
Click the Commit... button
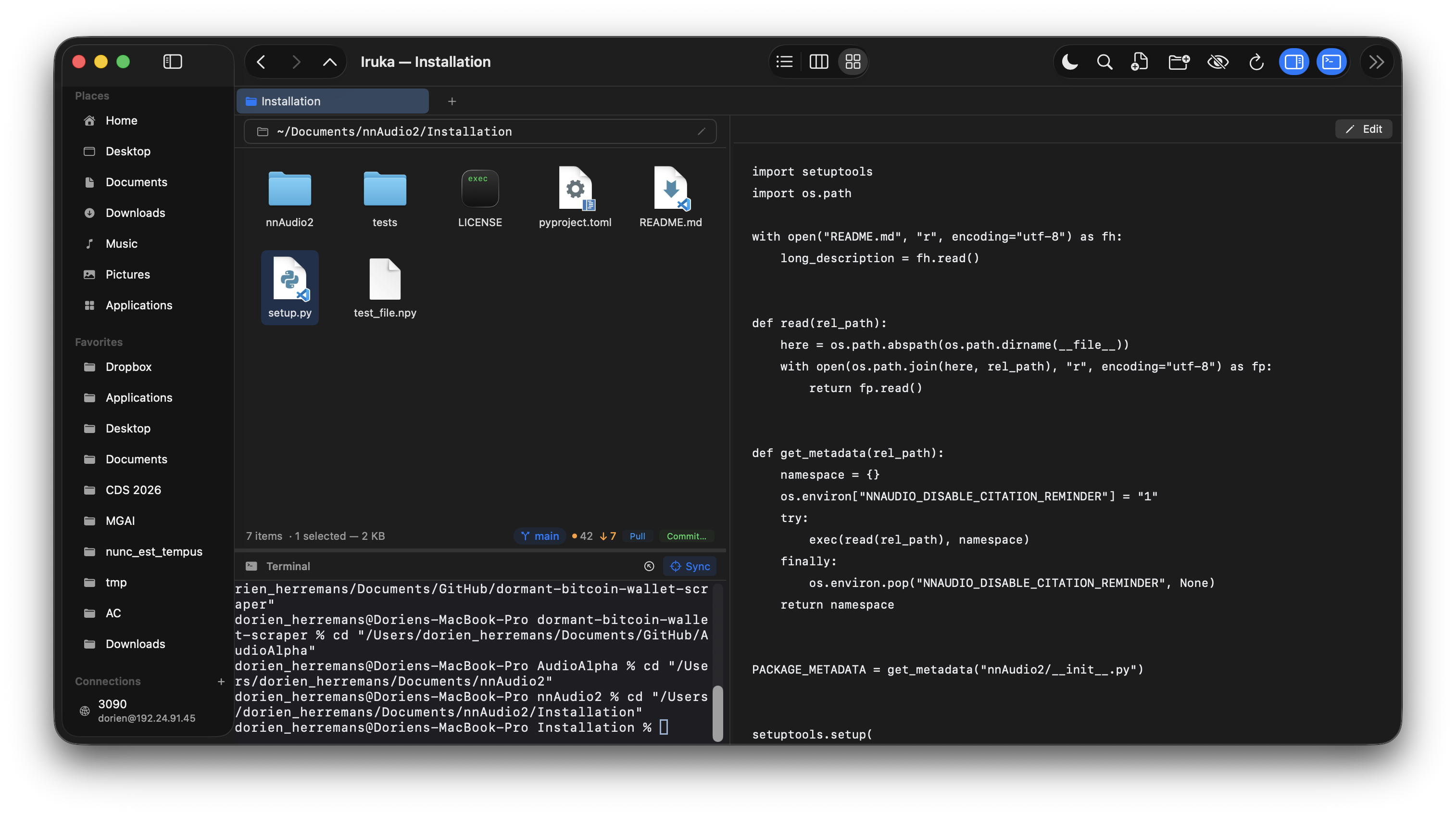pyautogui.click(x=686, y=536)
